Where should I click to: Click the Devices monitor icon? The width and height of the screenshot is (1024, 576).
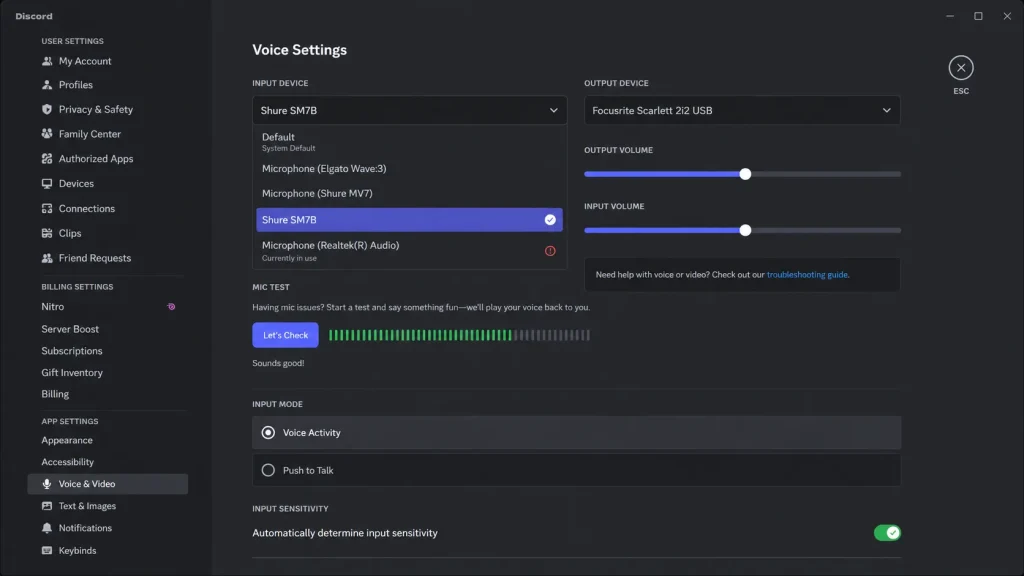[x=47, y=184]
